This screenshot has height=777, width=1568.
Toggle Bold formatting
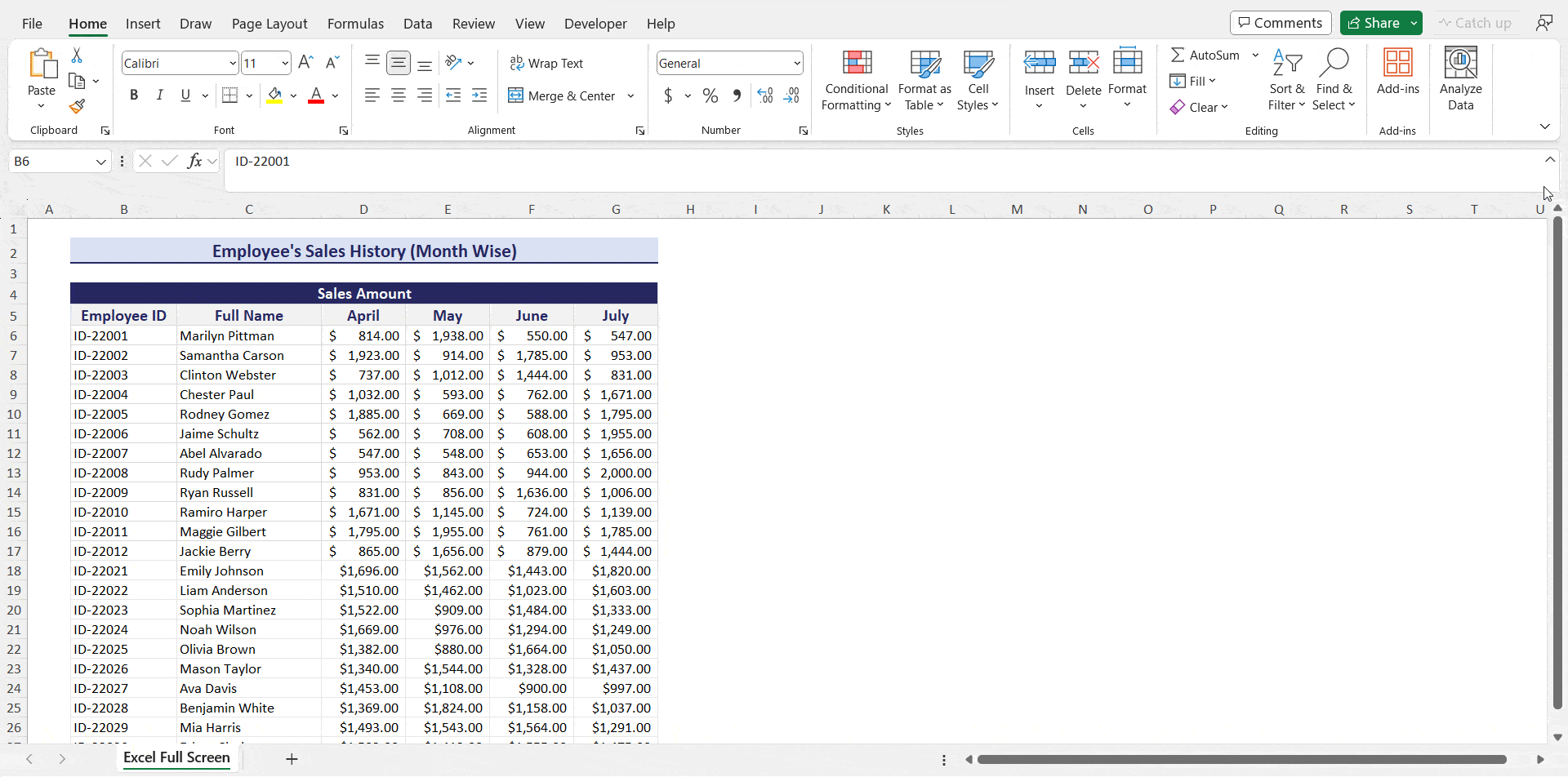[x=134, y=95]
